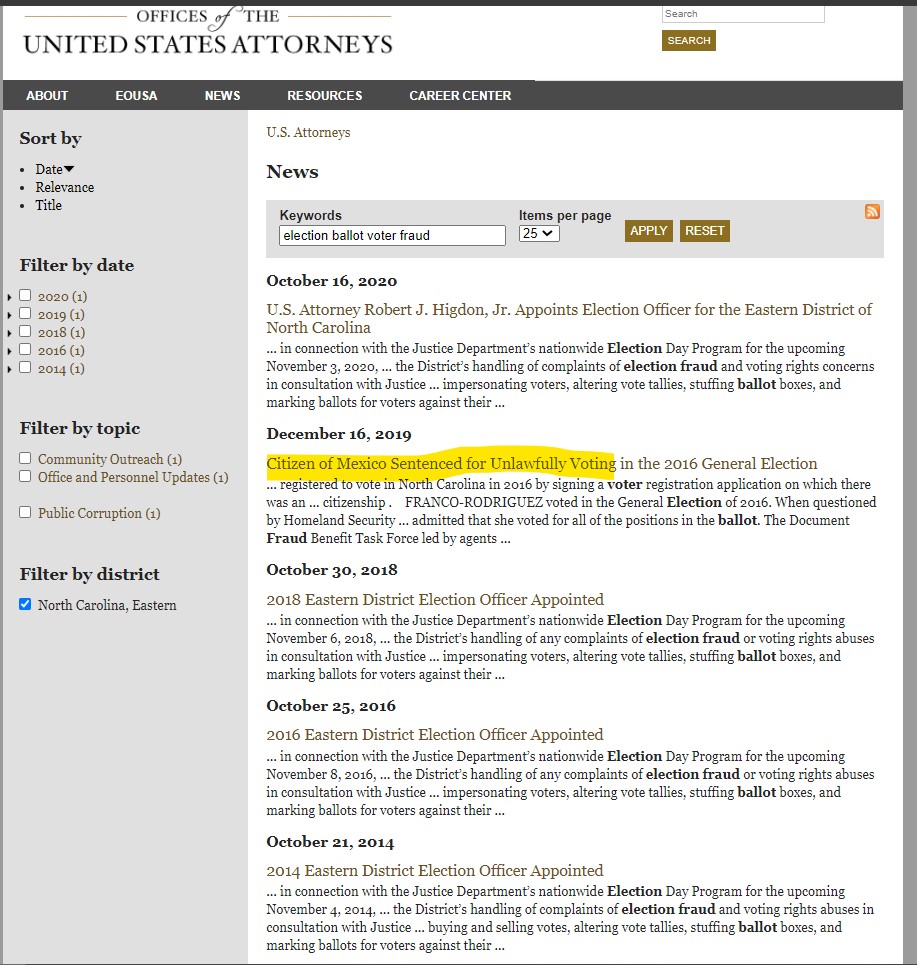The height and width of the screenshot is (965, 917).
Task: Check the 2019 (1) date filter
Action: point(25,313)
